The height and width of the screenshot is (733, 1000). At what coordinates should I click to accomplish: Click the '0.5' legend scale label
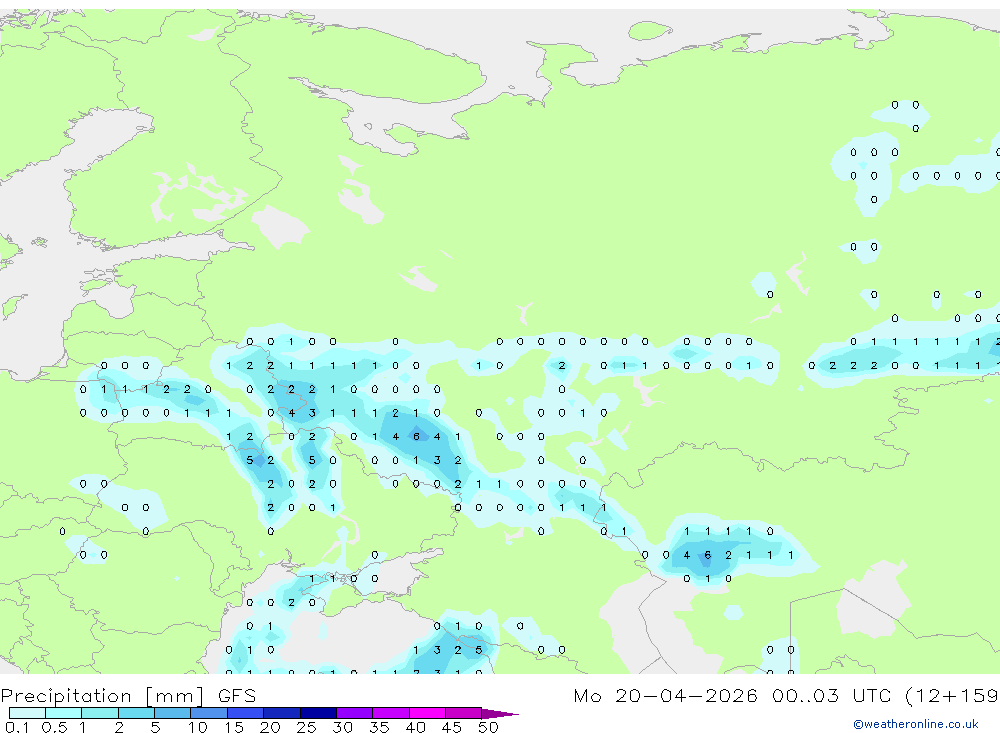(54, 727)
